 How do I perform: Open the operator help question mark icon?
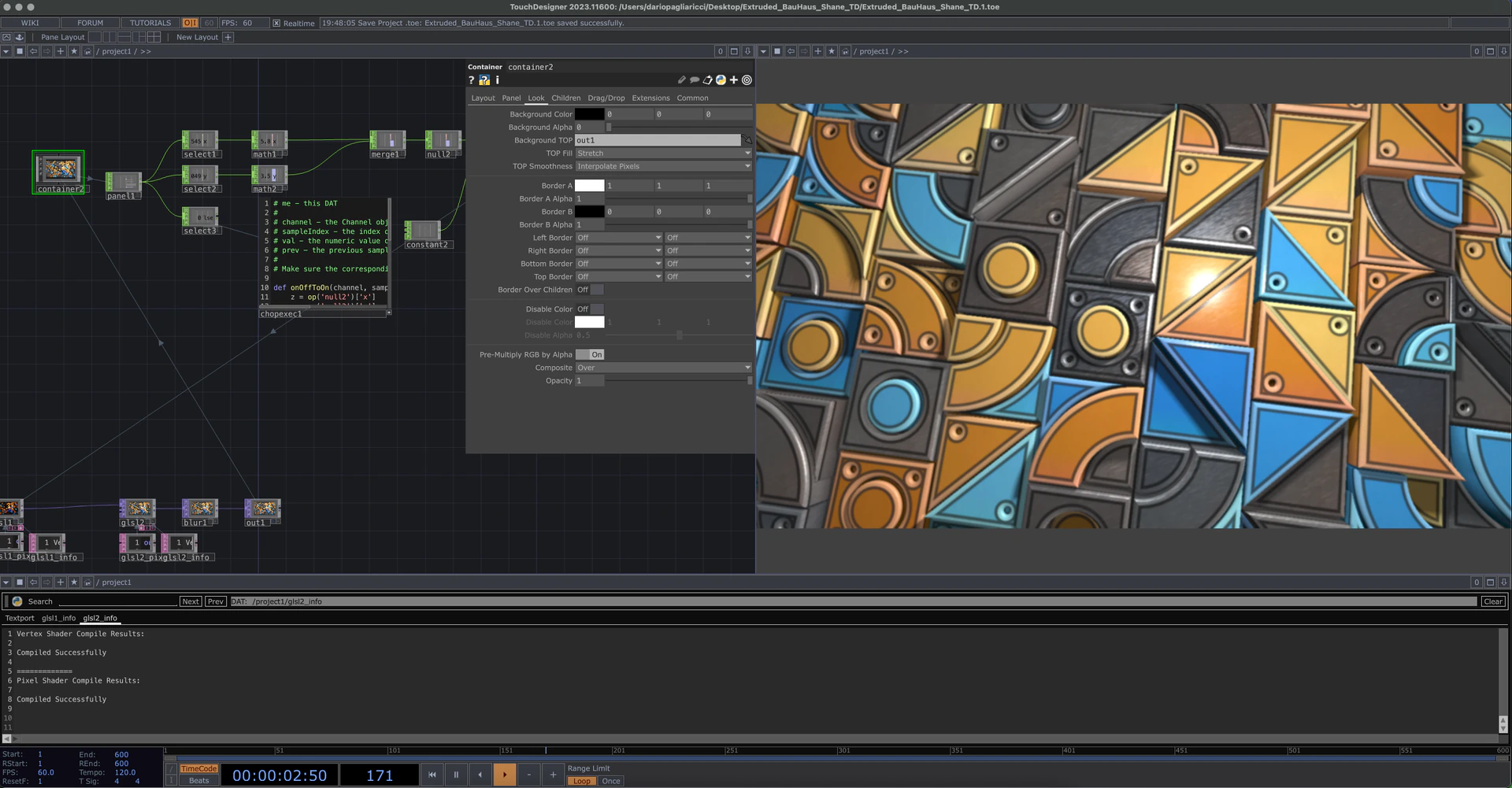click(x=471, y=80)
